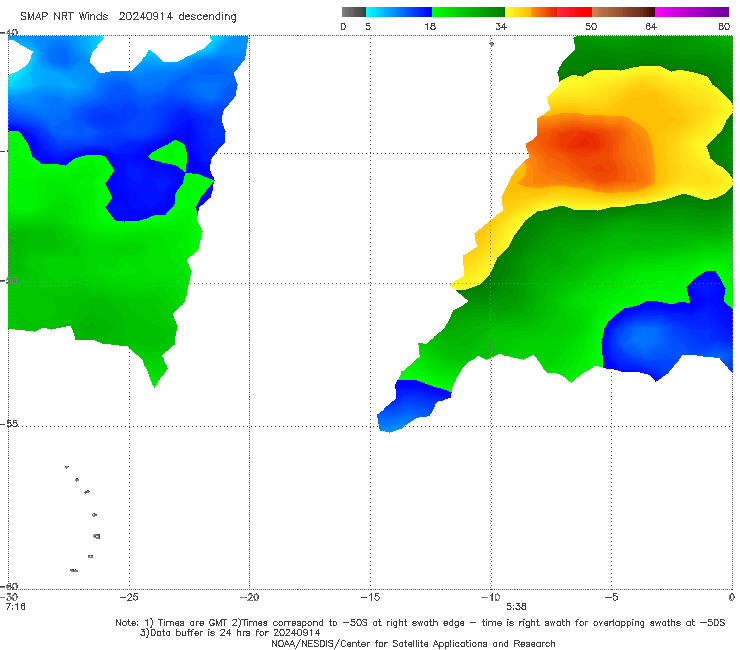Click the NOAA/NESDIS Center for Satellite Applications credit
Image resolution: width=740 pixels, height=650 pixels.
[413, 643]
